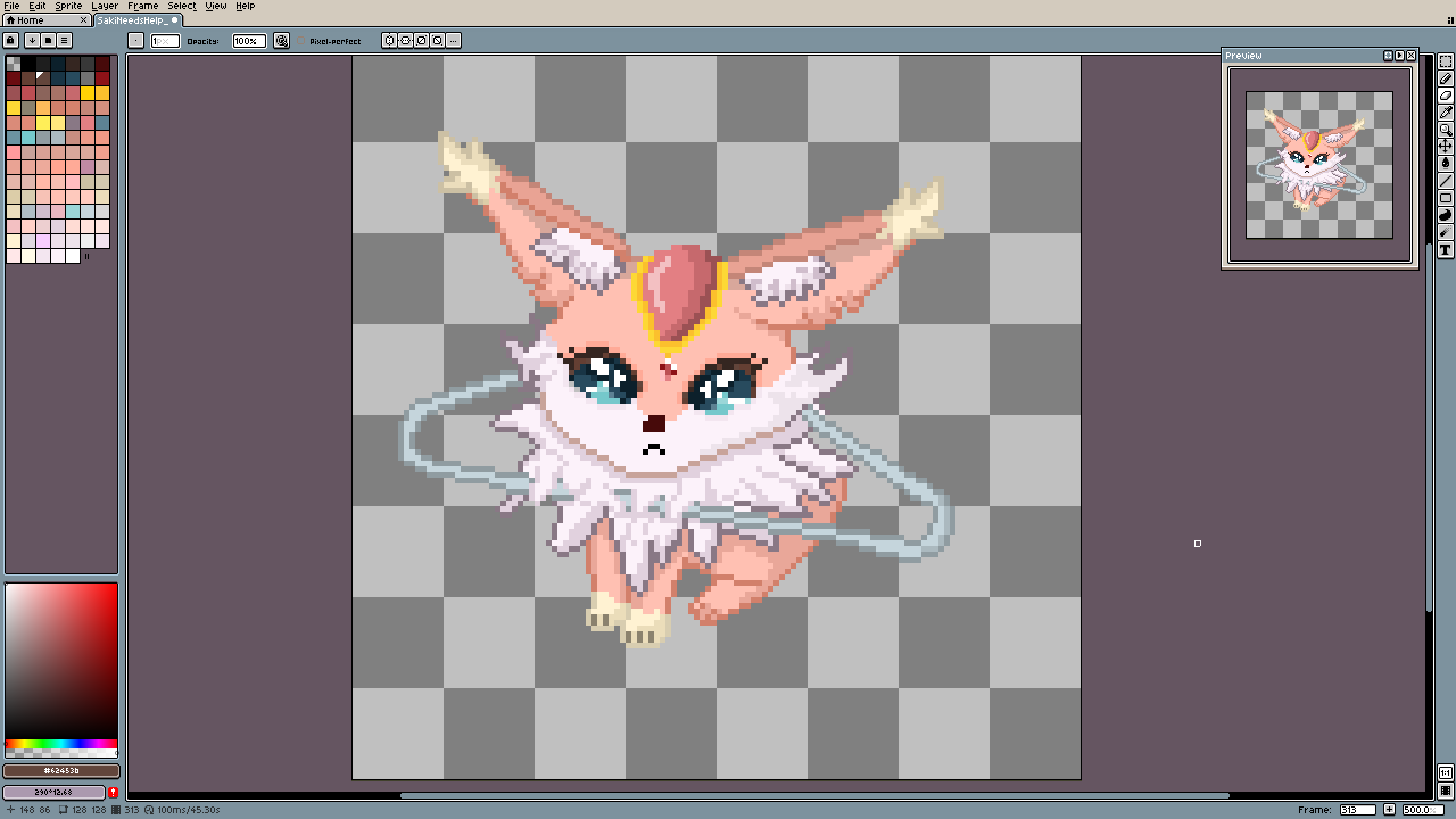
Task: Select the black palette swatch
Action: coord(28,63)
